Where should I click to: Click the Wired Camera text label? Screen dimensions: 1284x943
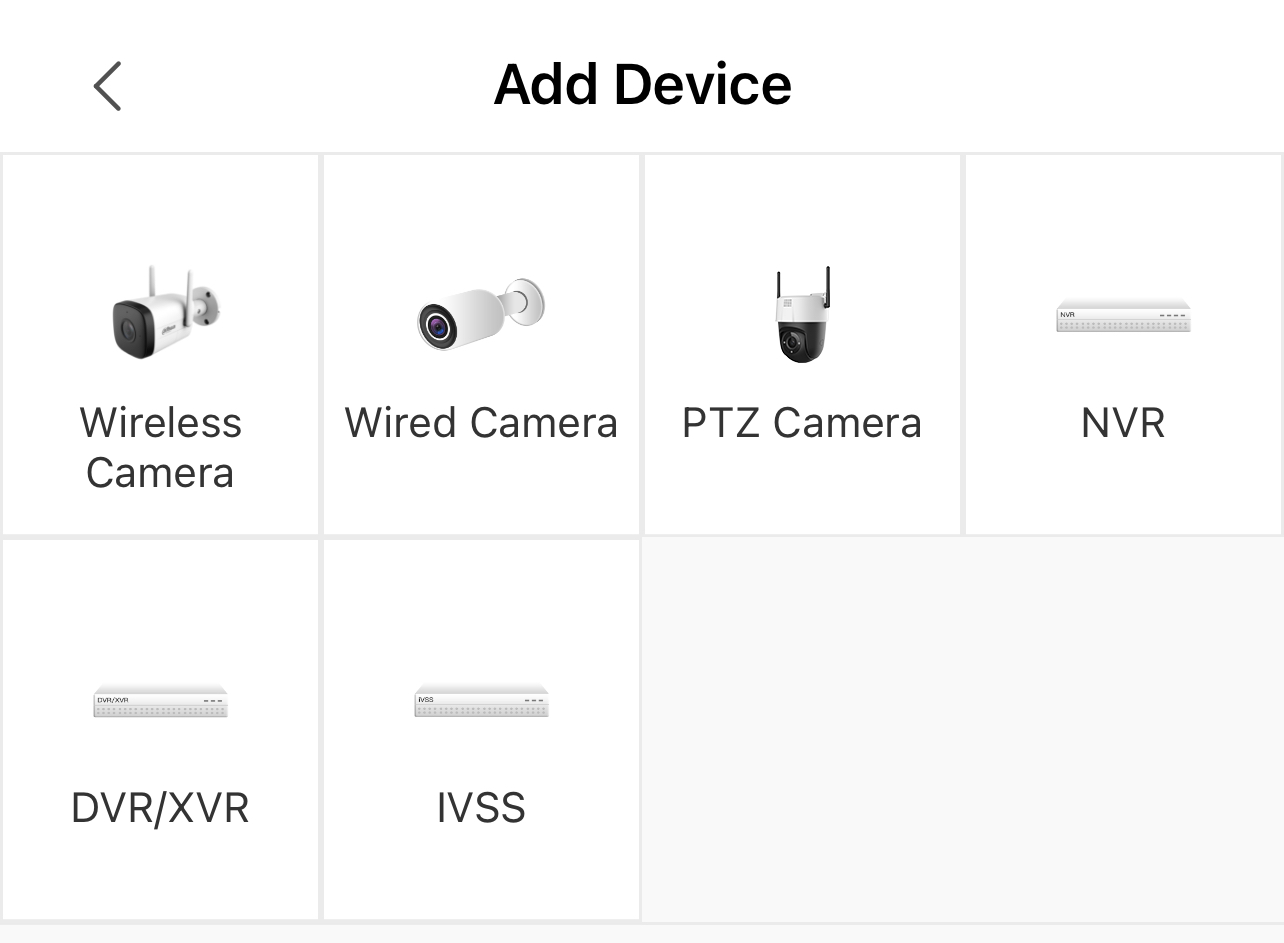click(x=481, y=423)
